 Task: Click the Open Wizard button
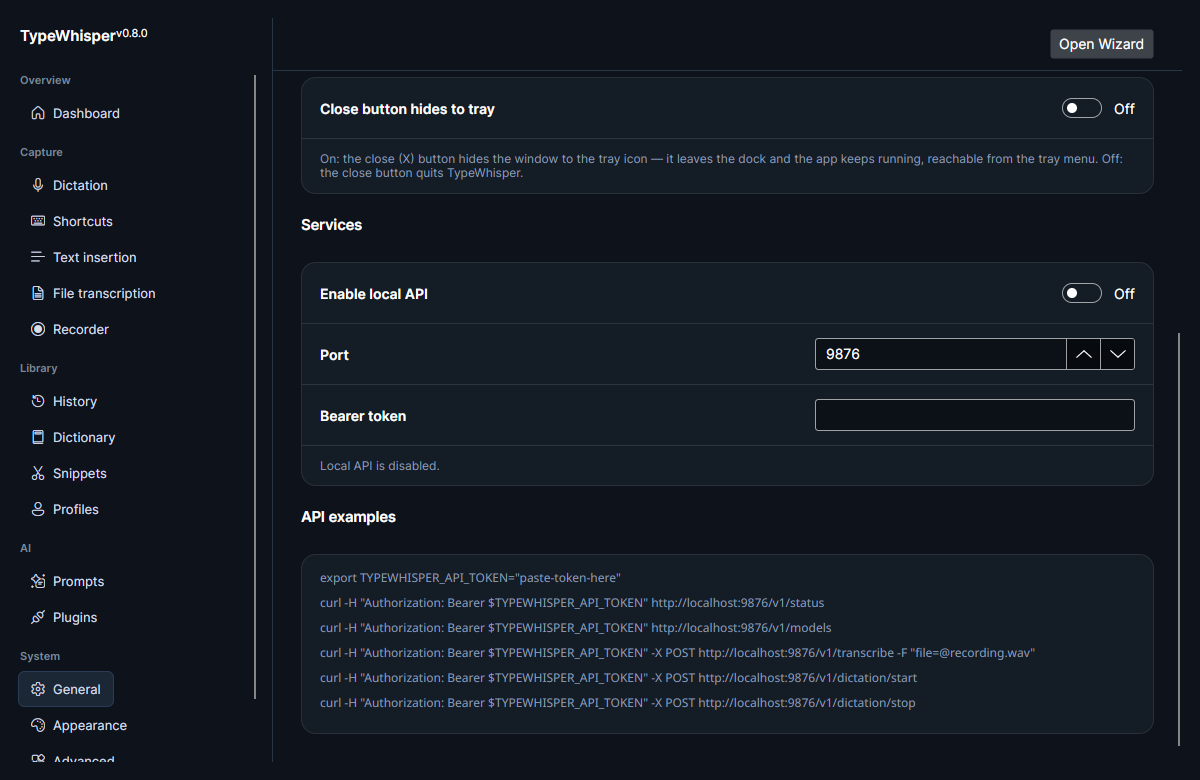tap(1101, 44)
